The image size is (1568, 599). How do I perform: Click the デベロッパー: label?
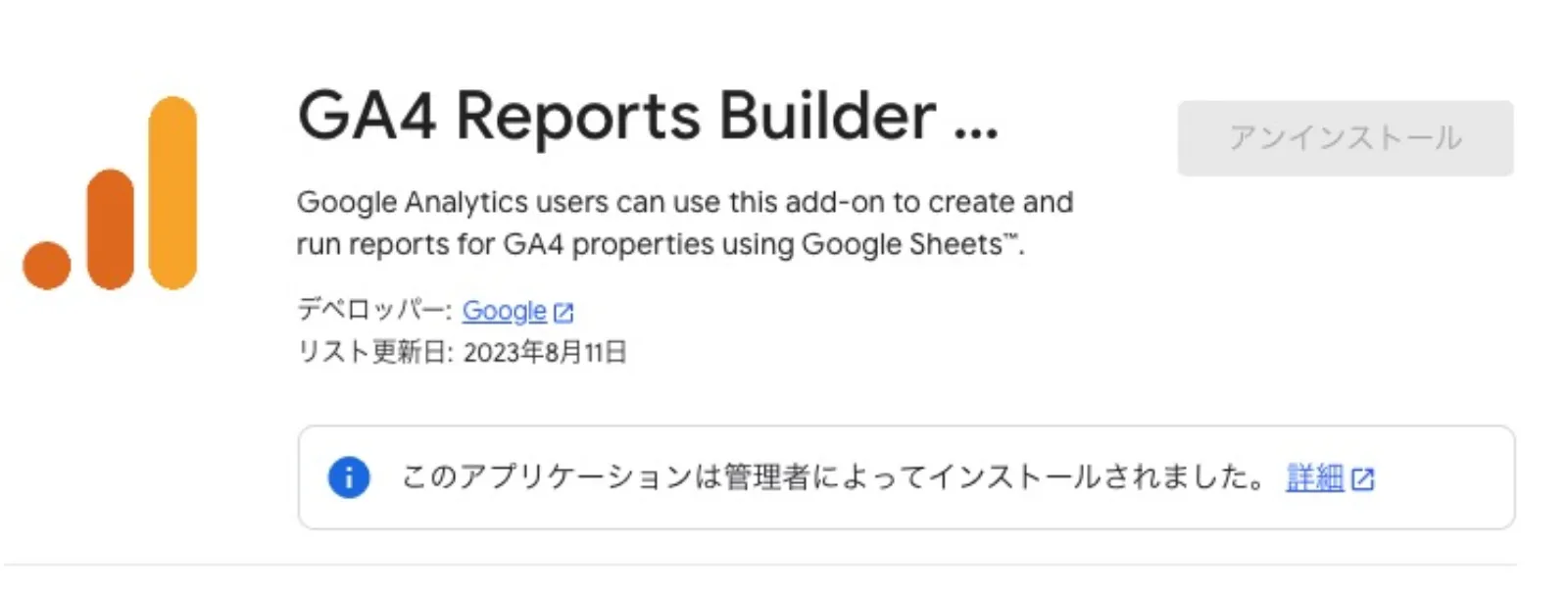coord(374,311)
